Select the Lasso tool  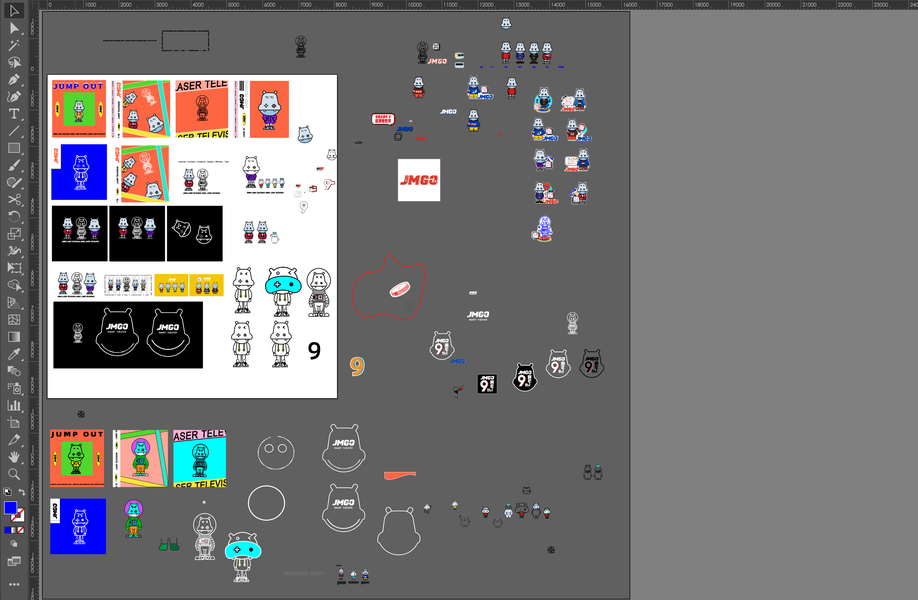[x=13, y=62]
